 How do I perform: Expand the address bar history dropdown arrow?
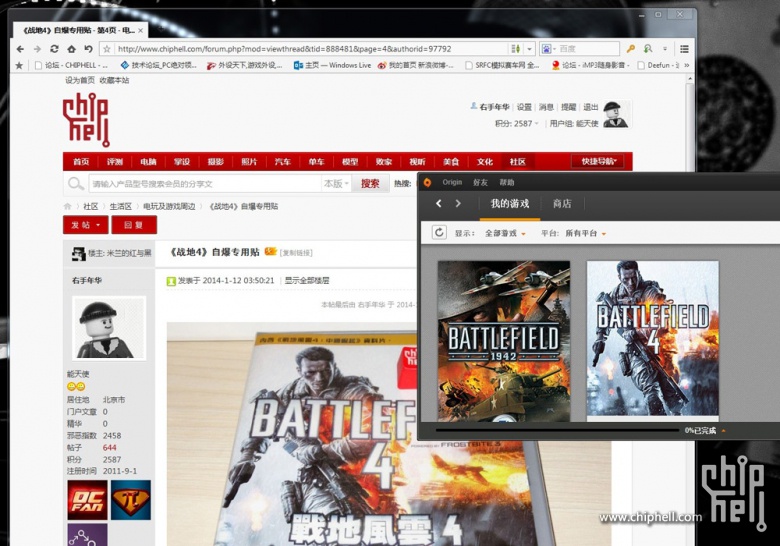pyautogui.click(x=529, y=49)
